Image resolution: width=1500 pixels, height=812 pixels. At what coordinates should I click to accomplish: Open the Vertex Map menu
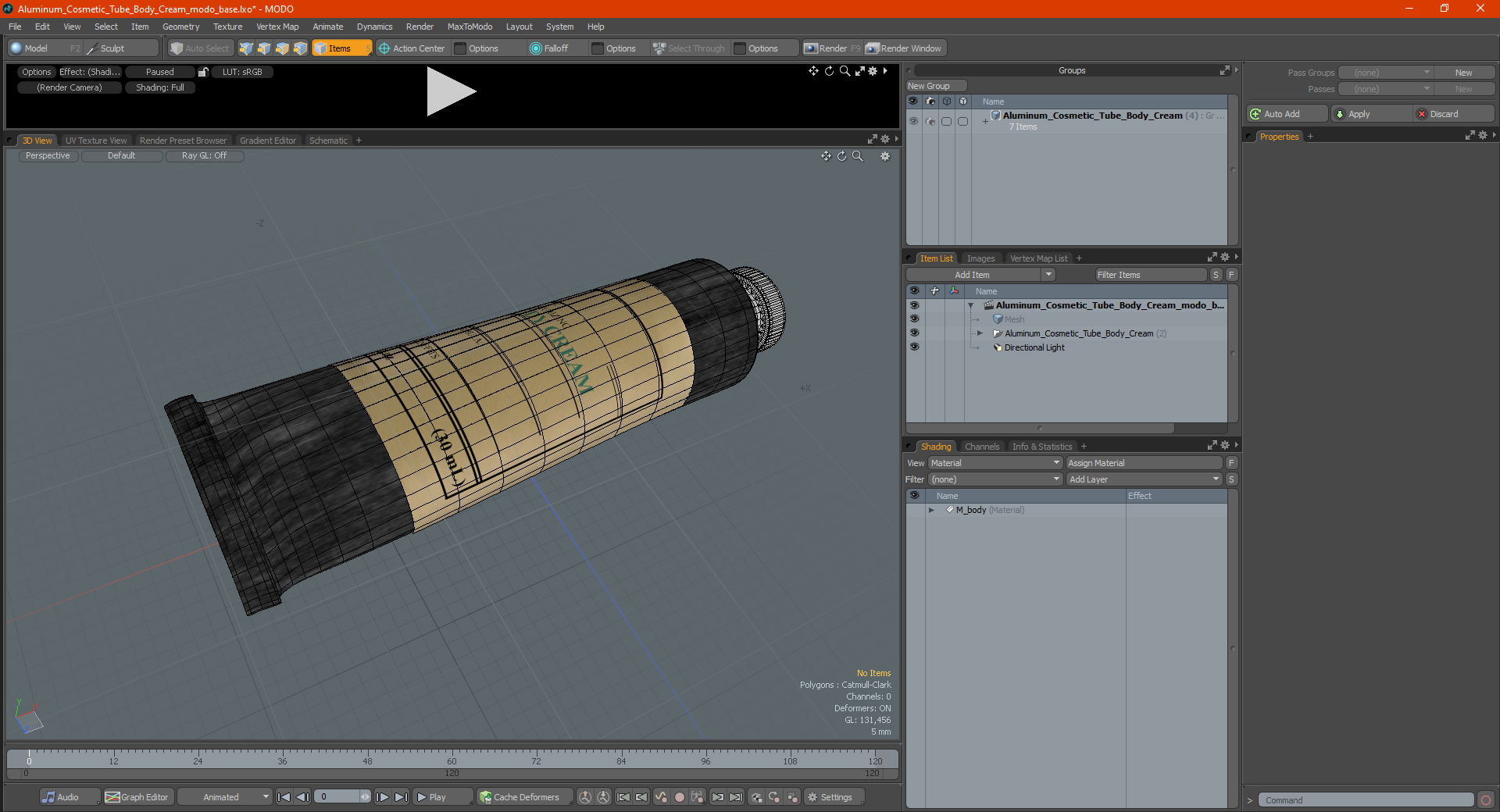click(277, 27)
